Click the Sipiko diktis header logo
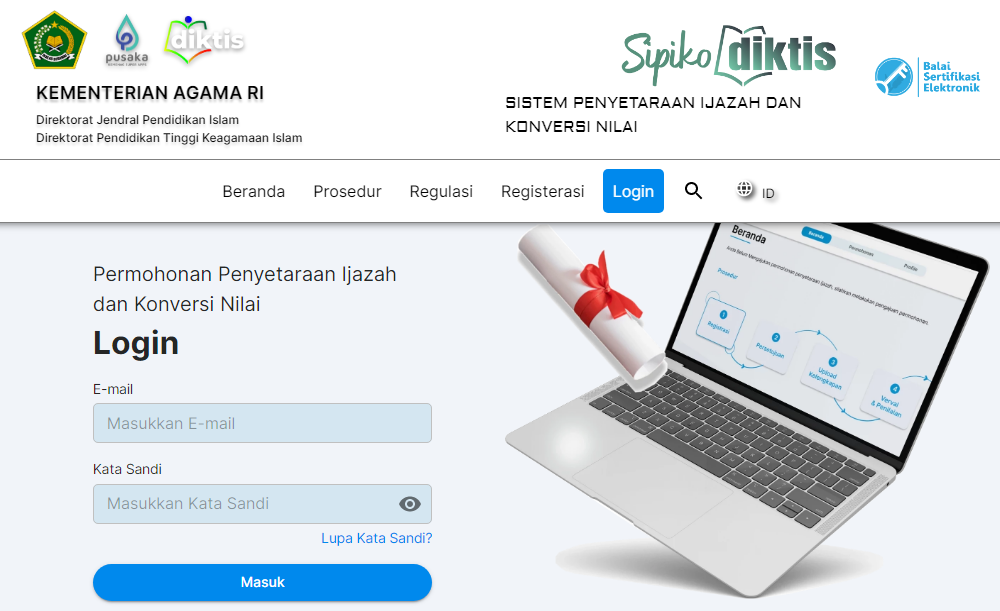 click(728, 55)
